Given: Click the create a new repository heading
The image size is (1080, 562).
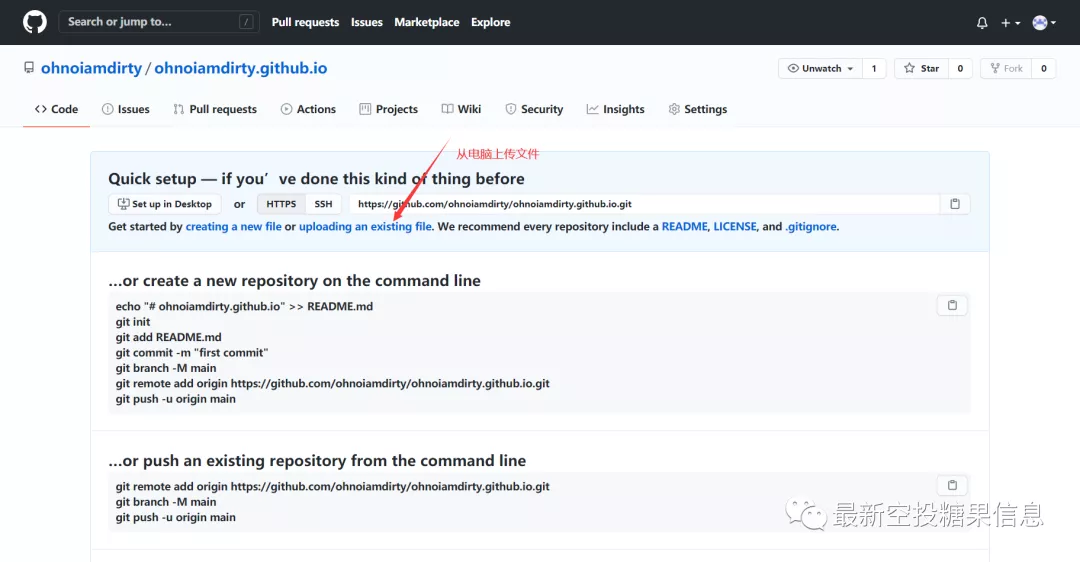Looking at the screenshot, I should pyautogui.click(x=294, y=281).
